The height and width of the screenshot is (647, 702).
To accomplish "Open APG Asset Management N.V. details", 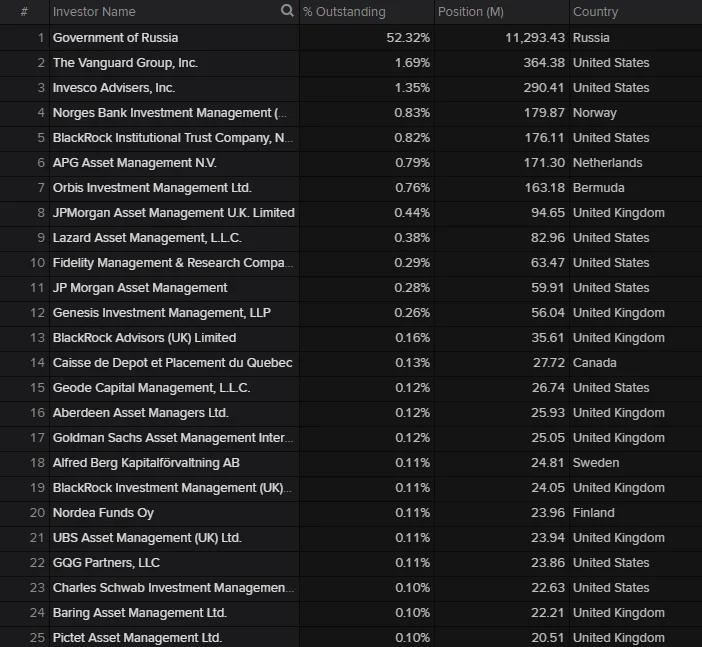I will coord(134,163).
